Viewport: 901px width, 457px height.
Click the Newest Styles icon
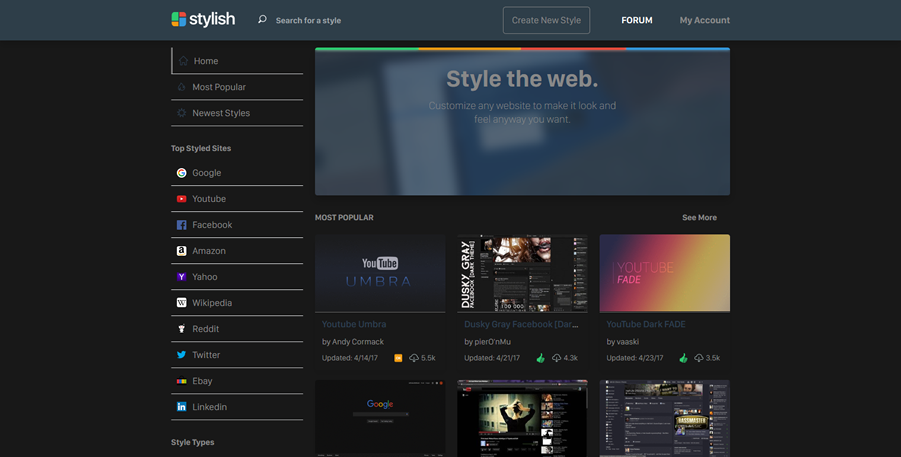coord(182,113)
